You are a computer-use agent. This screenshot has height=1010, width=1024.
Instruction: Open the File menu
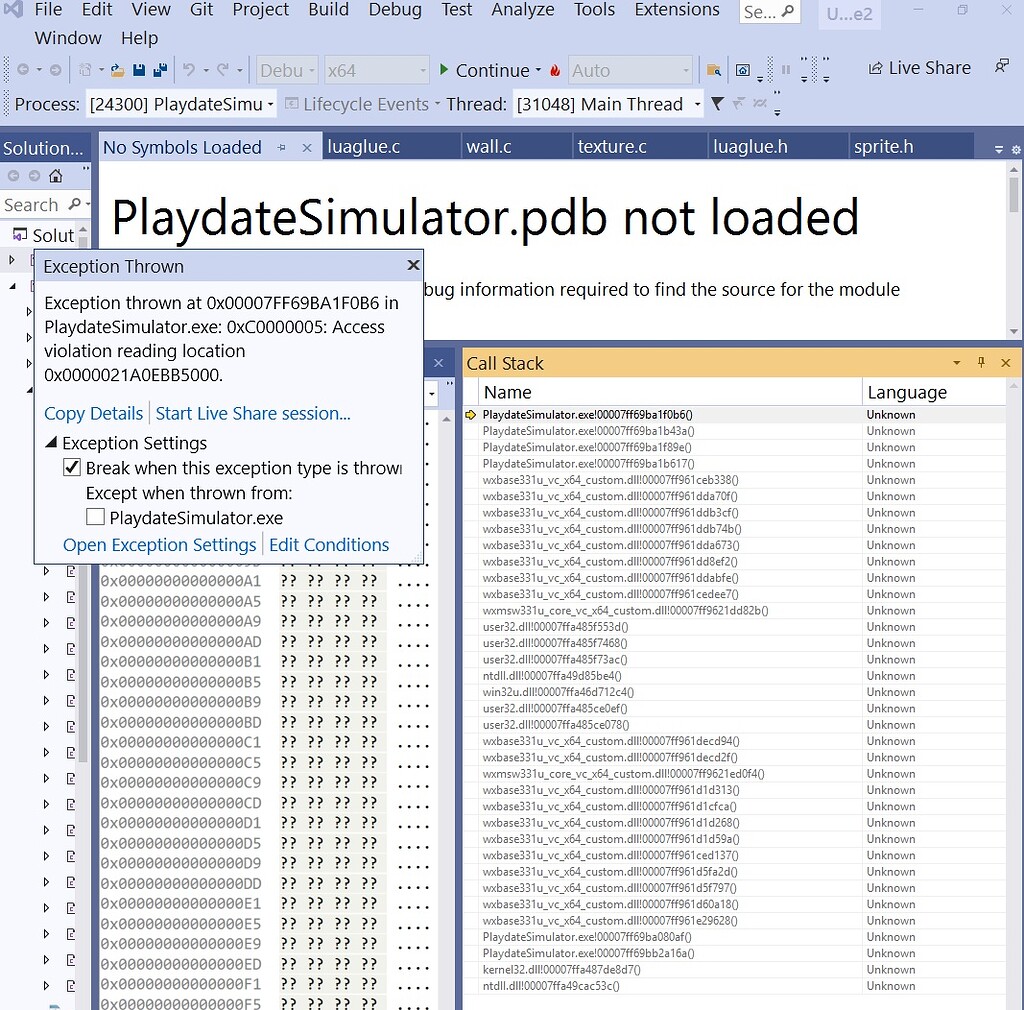click(x=48, y=10)
